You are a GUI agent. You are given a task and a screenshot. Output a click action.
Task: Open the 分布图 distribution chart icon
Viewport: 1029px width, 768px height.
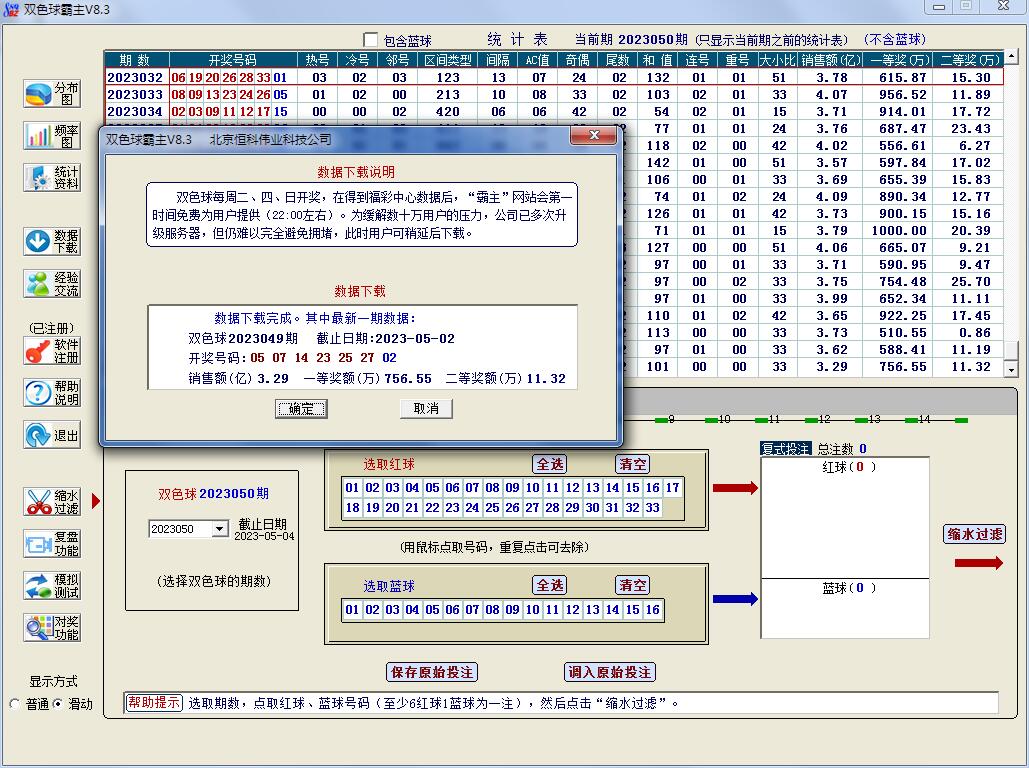click(52, 94)
